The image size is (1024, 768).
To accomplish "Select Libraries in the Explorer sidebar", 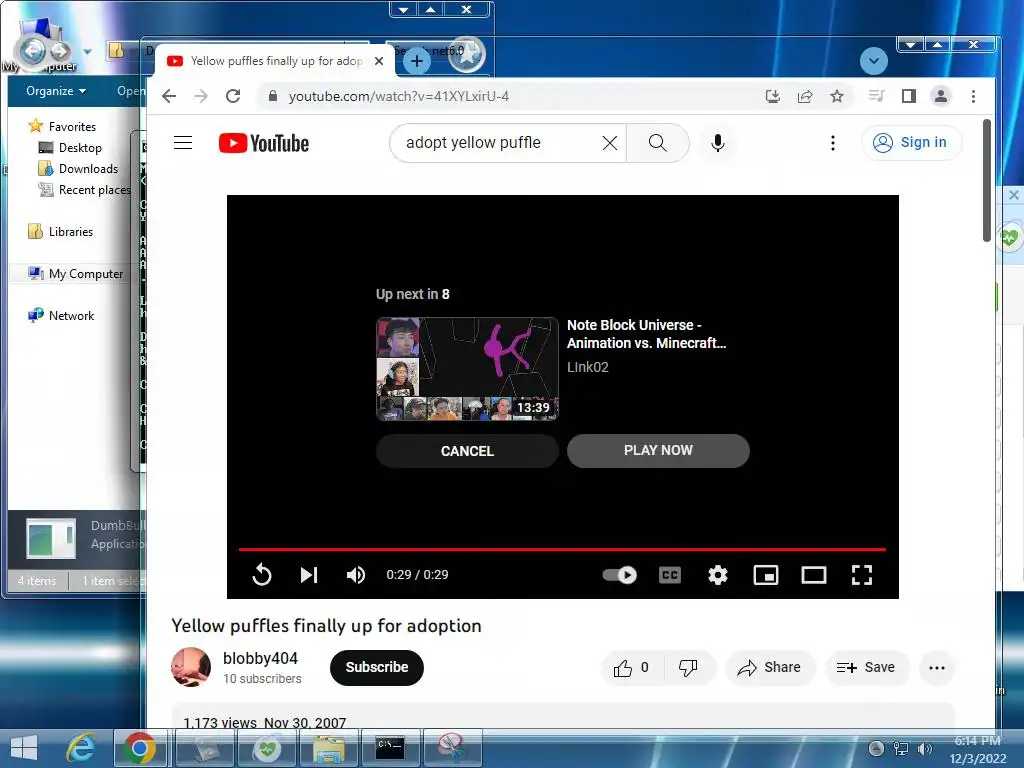I will pyautogui.click(x=61, y=232).
